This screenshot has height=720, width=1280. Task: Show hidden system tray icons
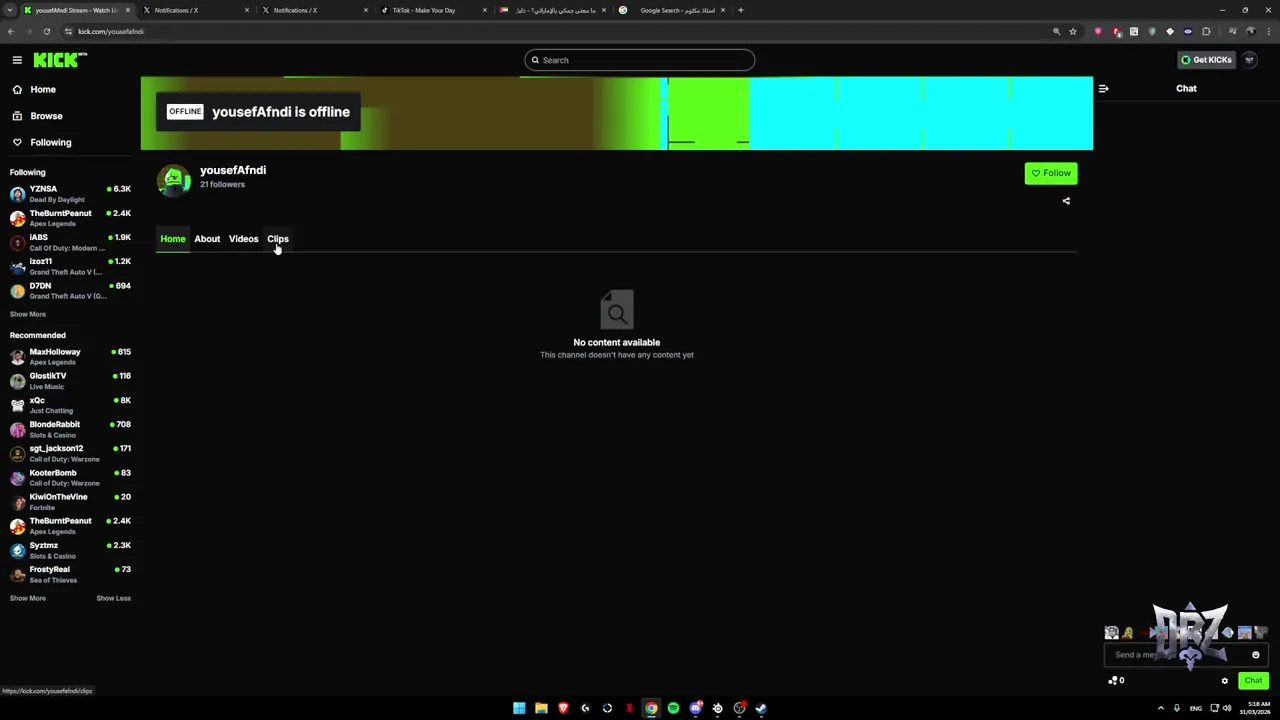[1161, 708]
